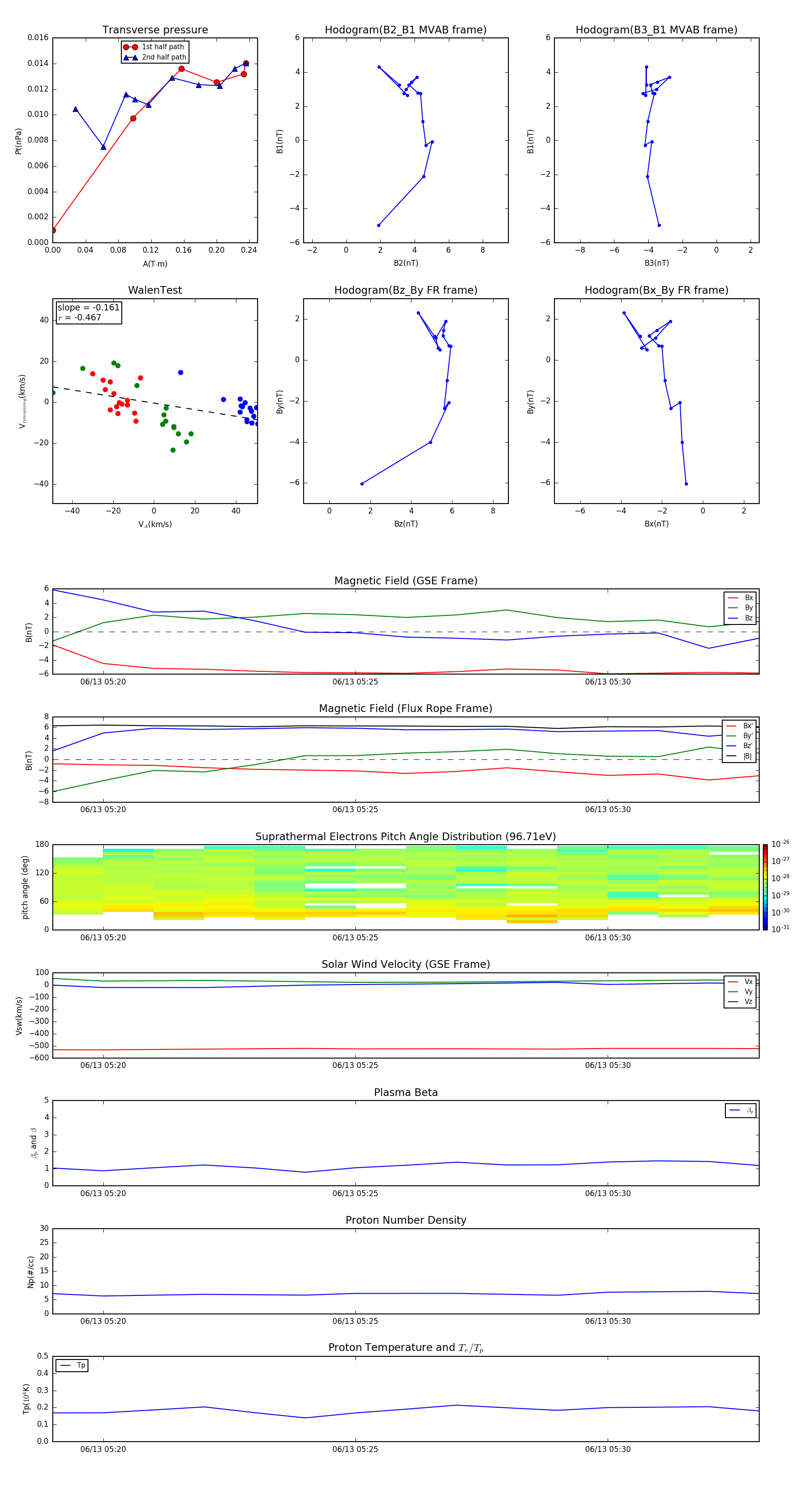The height and width of the screenshot is (1489, 812).
Task: Click the "Bz(nT)" x-axis label
Action: 406,524
